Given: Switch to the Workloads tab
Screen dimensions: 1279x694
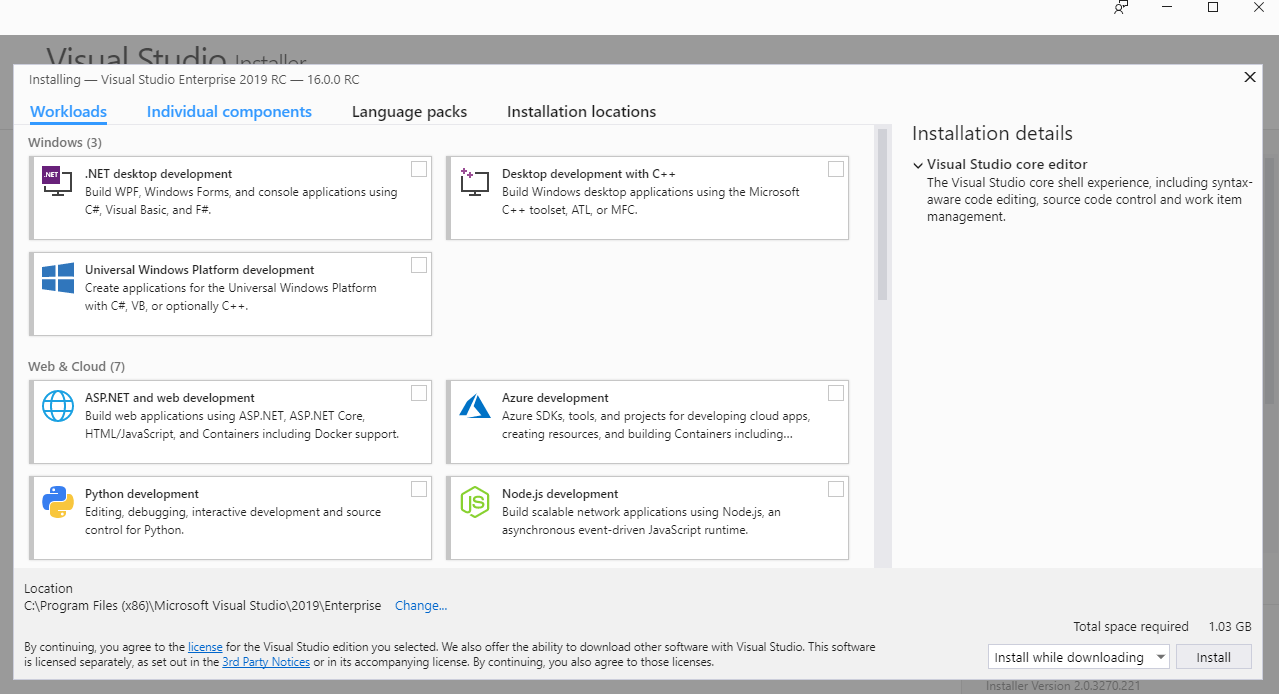Looking at the screenshot, I should (x=69, y=112).
